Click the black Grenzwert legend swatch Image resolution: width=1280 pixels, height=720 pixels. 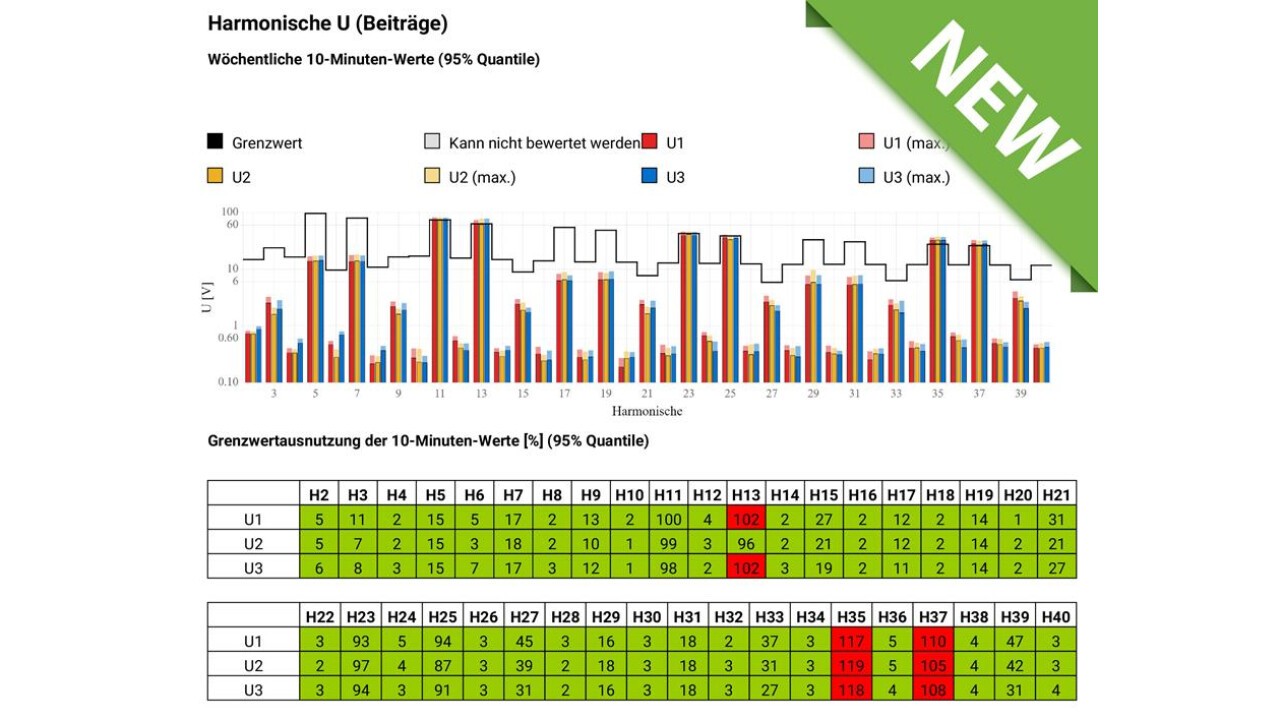pos(215,142)
